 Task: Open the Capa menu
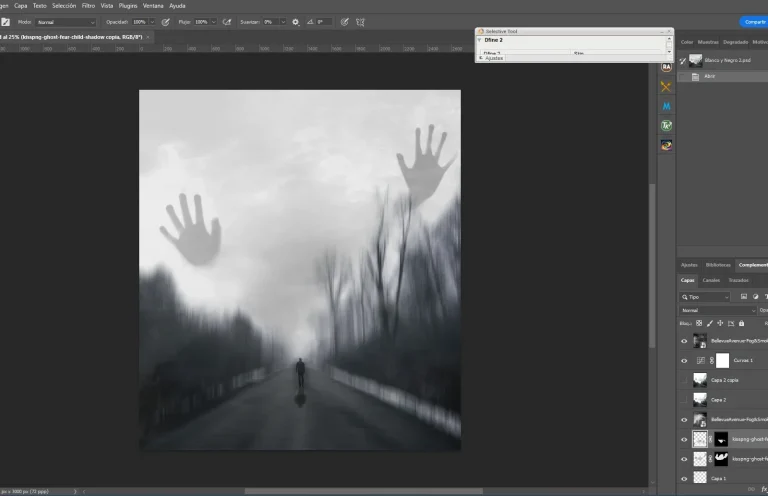(x=21, y=6)
